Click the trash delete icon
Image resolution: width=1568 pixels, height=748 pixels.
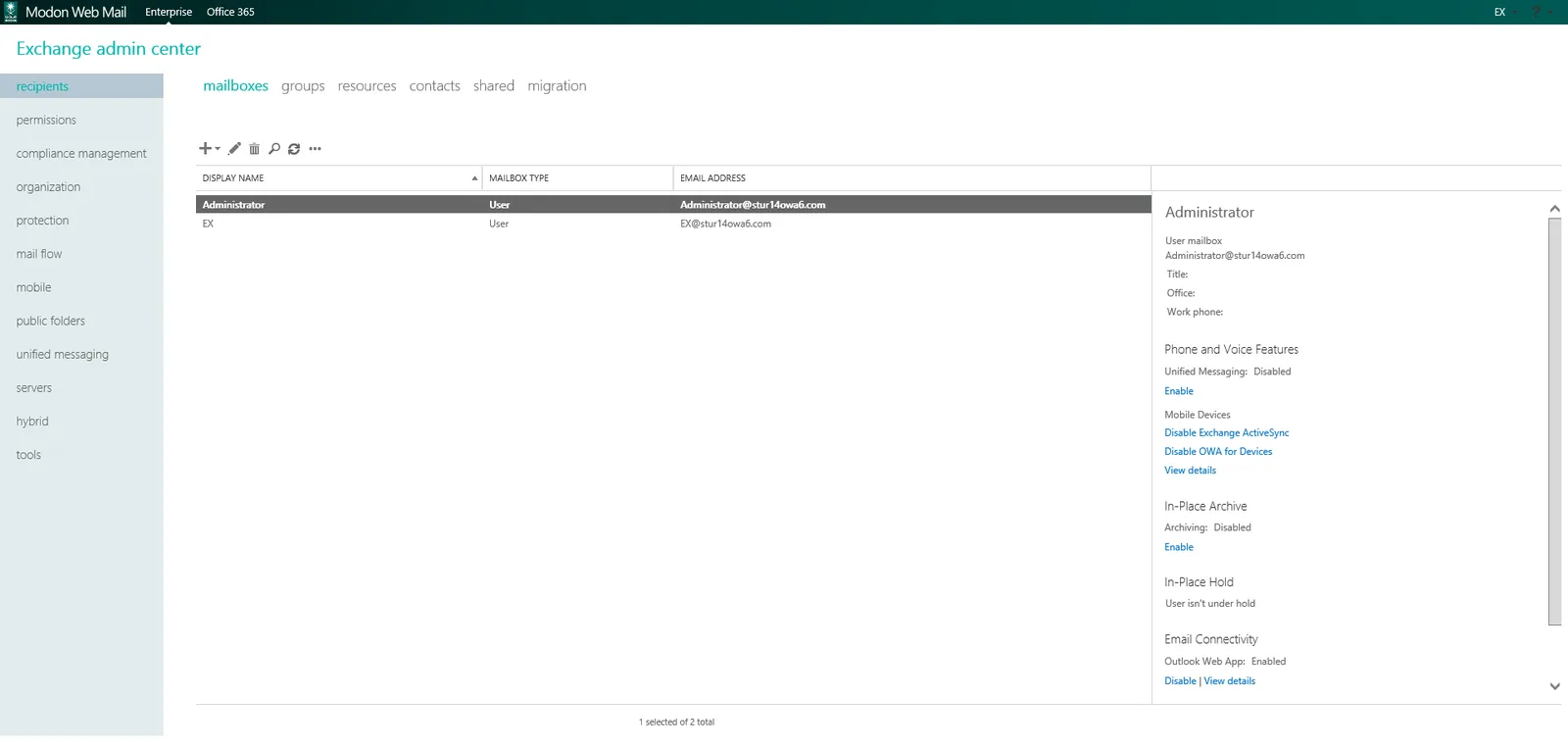(254, 149)
